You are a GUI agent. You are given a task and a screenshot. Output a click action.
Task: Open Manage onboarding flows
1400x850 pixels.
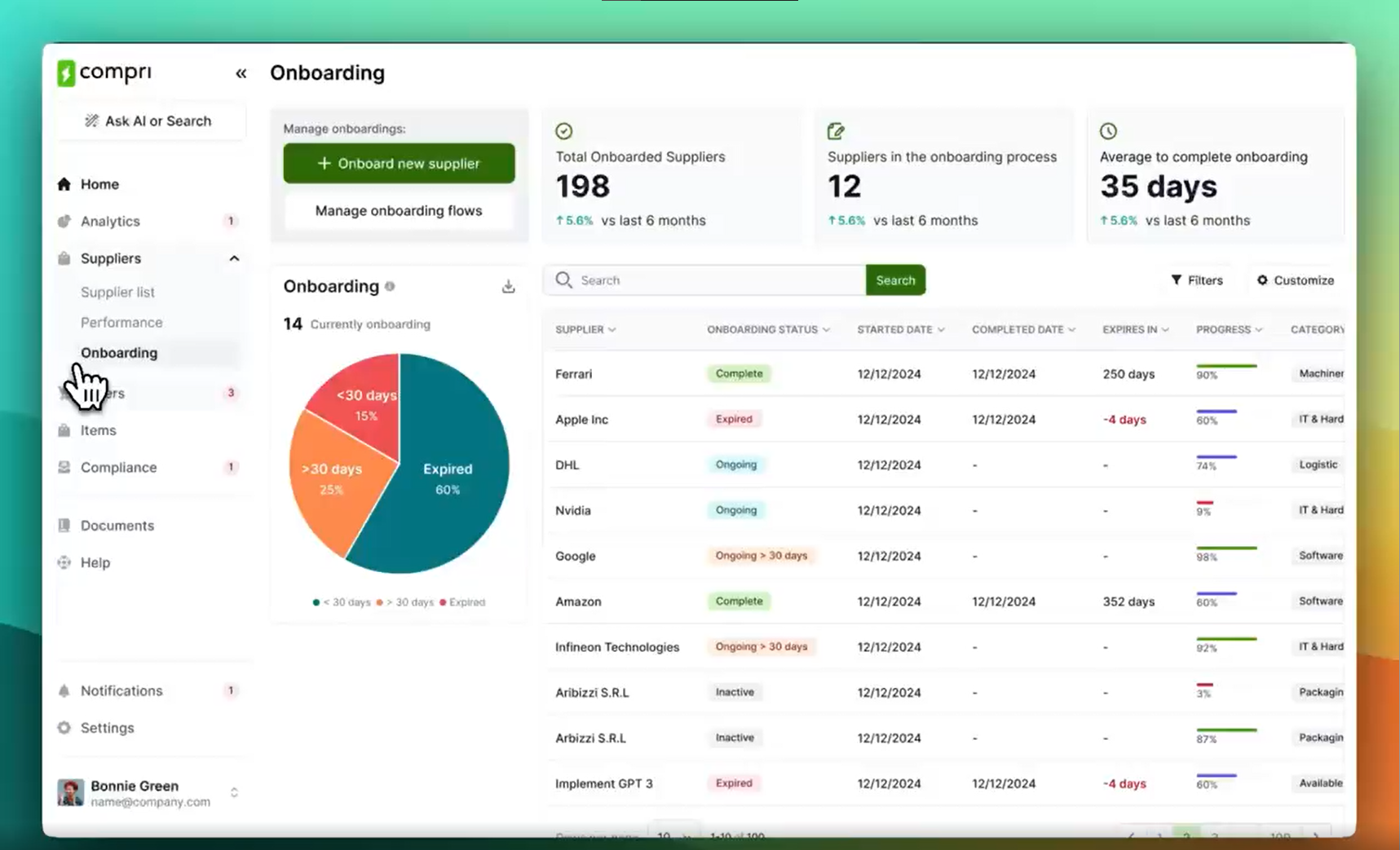coord(399,210)
